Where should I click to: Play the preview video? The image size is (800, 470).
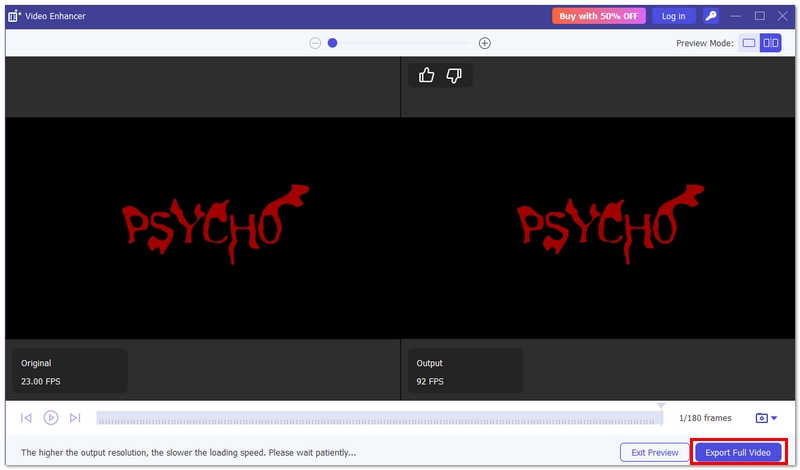coord(51,418)
